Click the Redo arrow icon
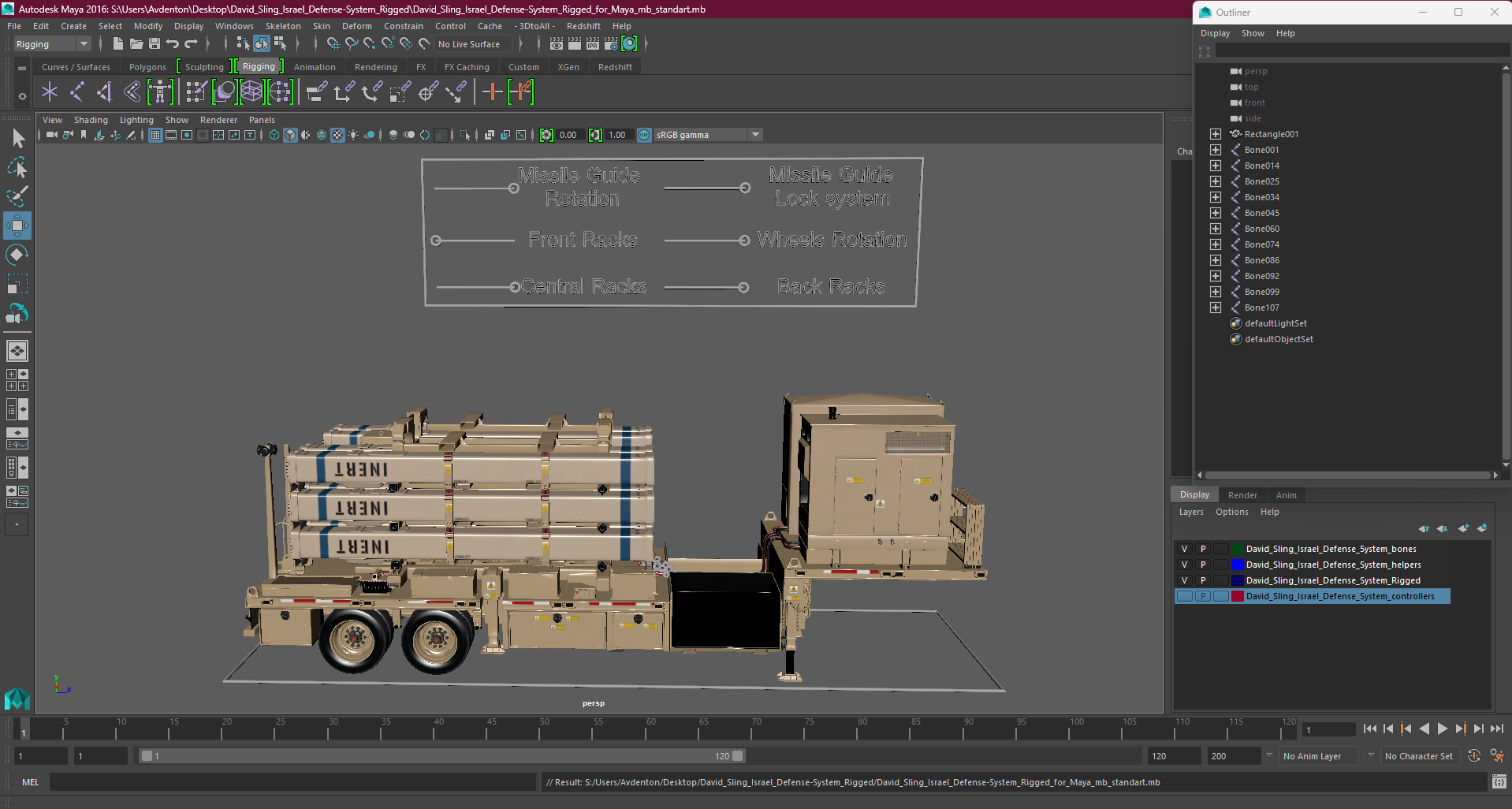The height and width of the screenshot is (809, 1512). (x=191, y=44)
